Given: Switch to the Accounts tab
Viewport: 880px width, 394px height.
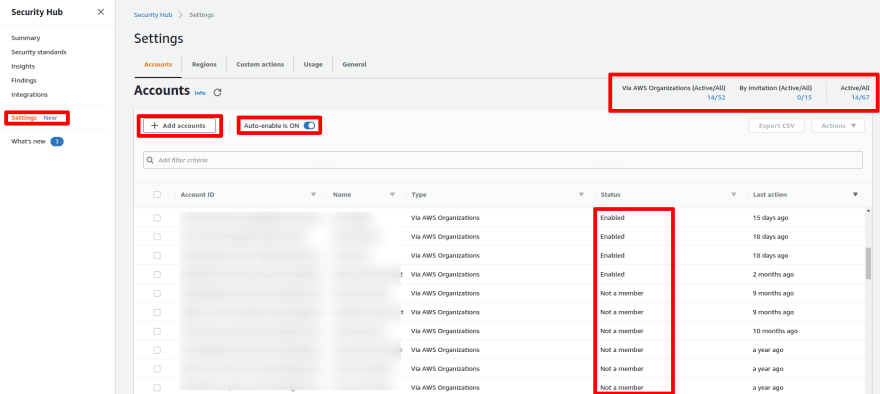Looking at the screenshot, I should 158,65.
